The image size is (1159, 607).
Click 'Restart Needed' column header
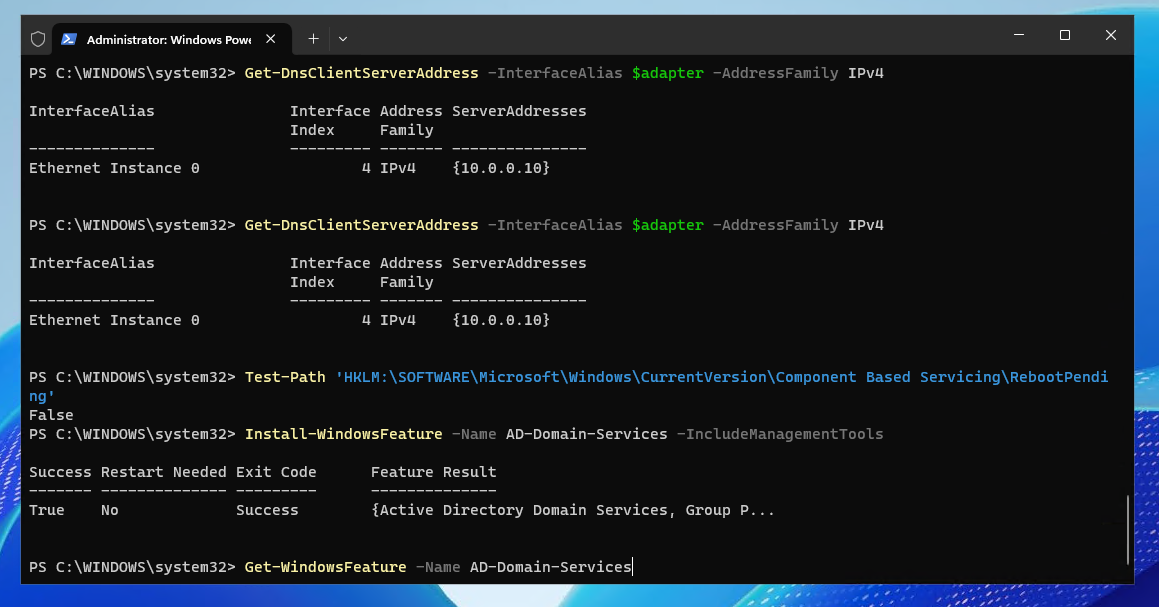(x=163, y=472)
